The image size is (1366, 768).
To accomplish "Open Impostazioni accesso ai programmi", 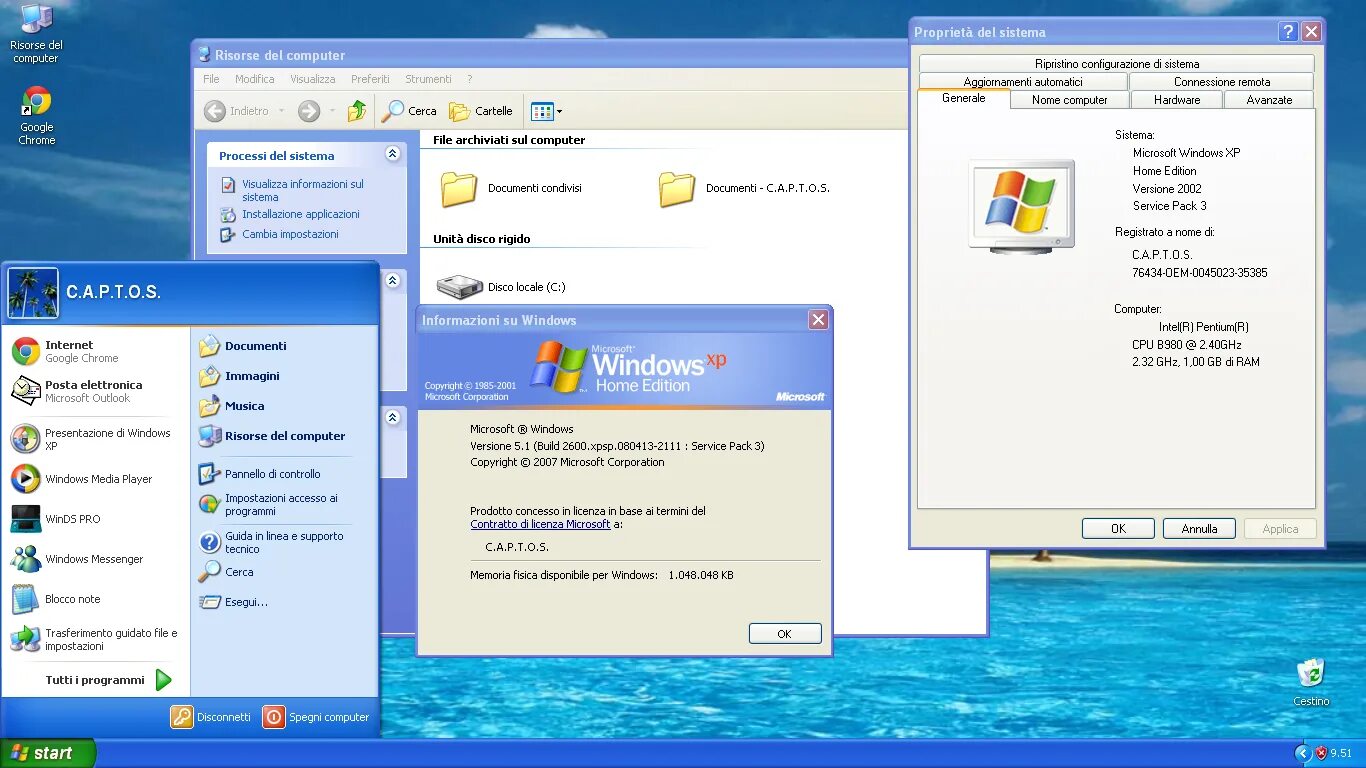I will (x=275, y=504).
